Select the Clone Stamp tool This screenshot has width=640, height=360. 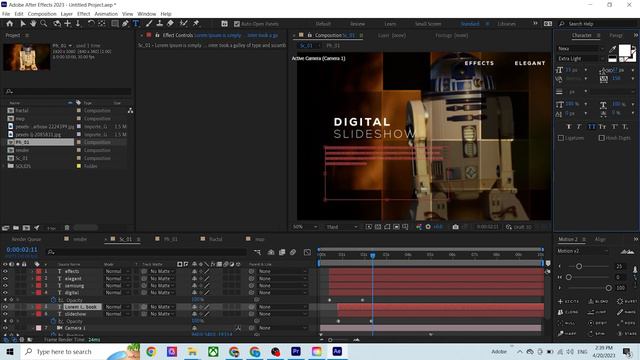(x=160, y=24)
